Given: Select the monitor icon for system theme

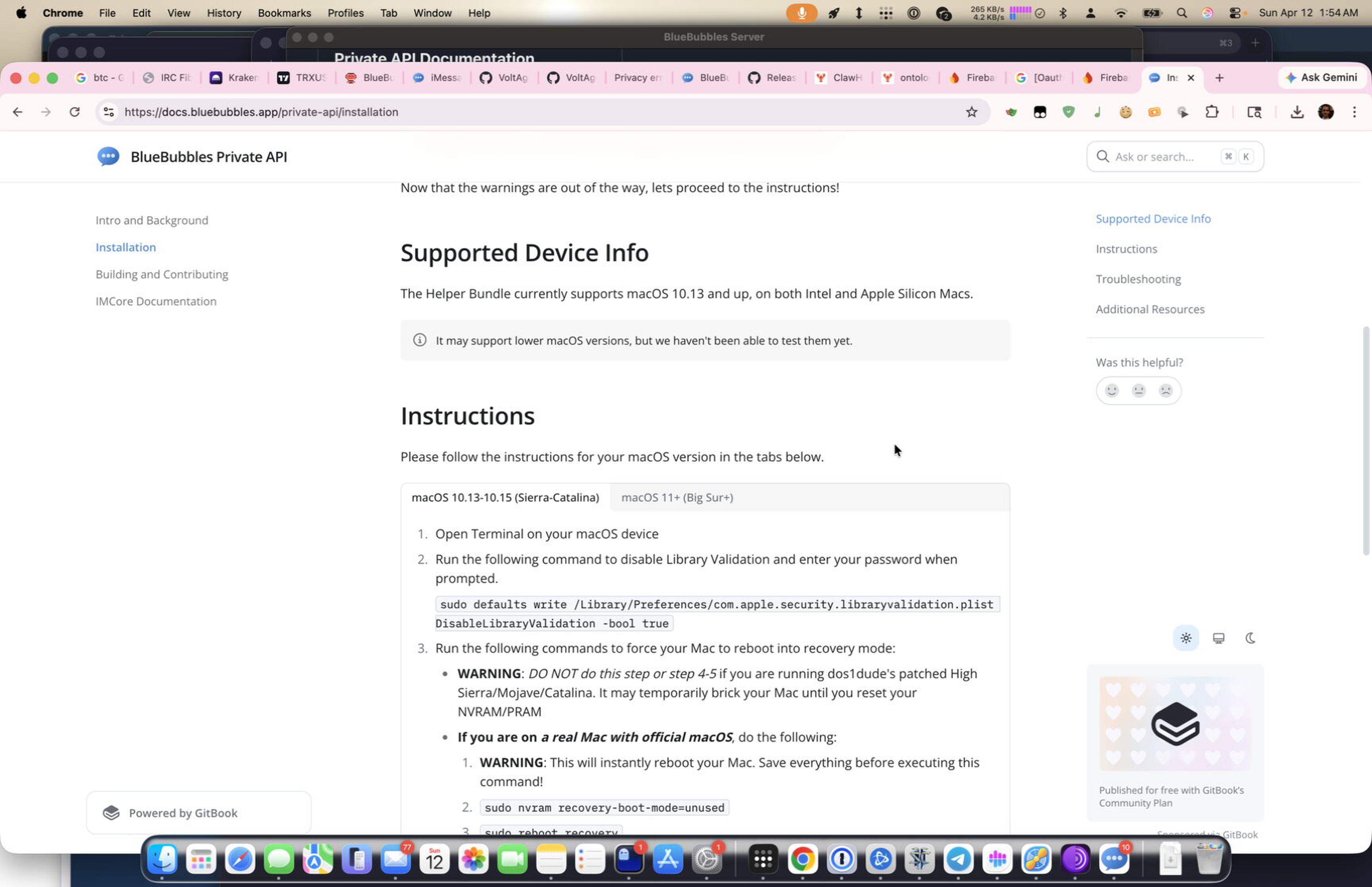Looking at the screenshot, I should (1218, 638).
